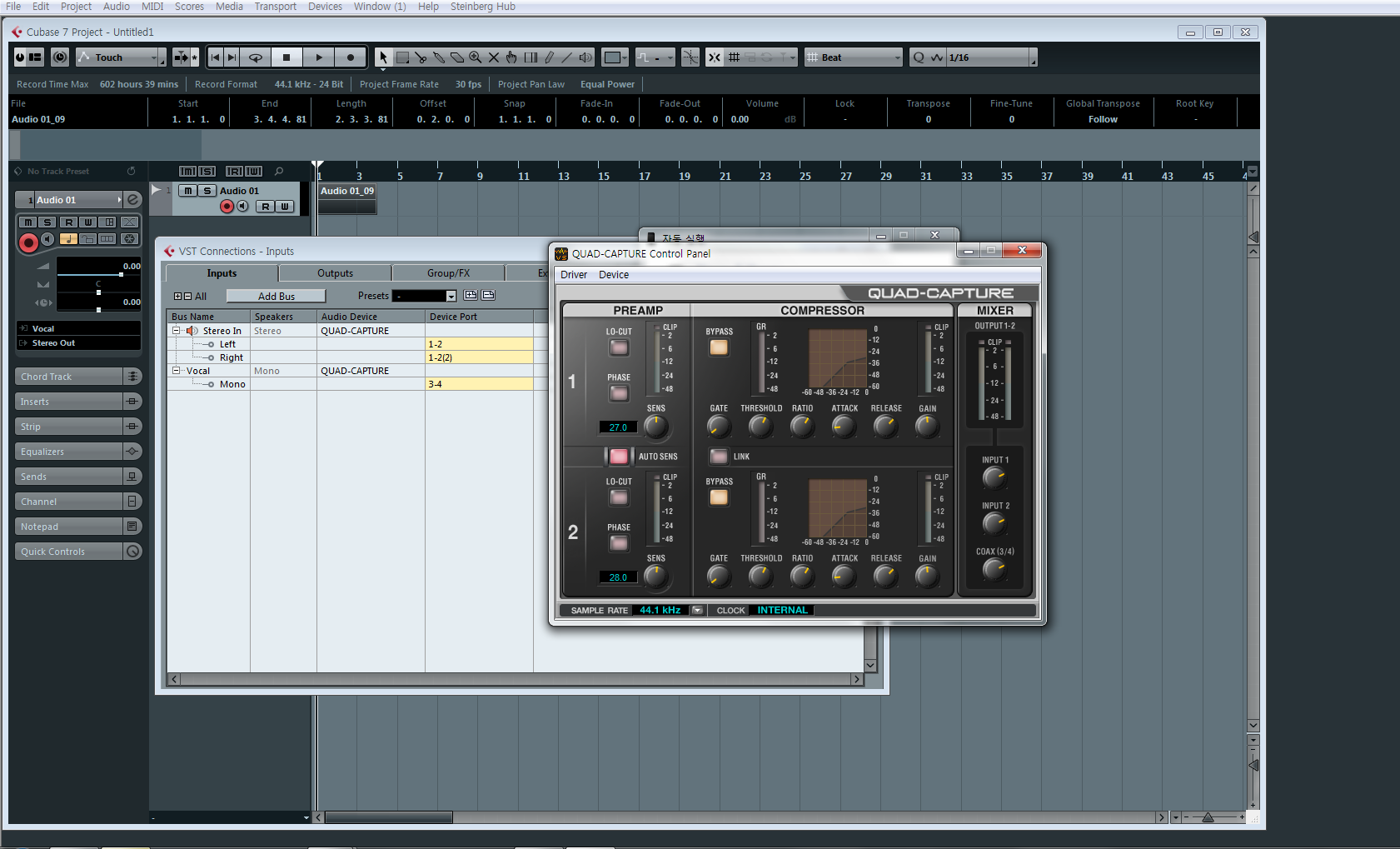Viewport: 1400px width, 849px height.
Task: Toggle channel 1 compressor BYPASS
Action: (719, 347)
